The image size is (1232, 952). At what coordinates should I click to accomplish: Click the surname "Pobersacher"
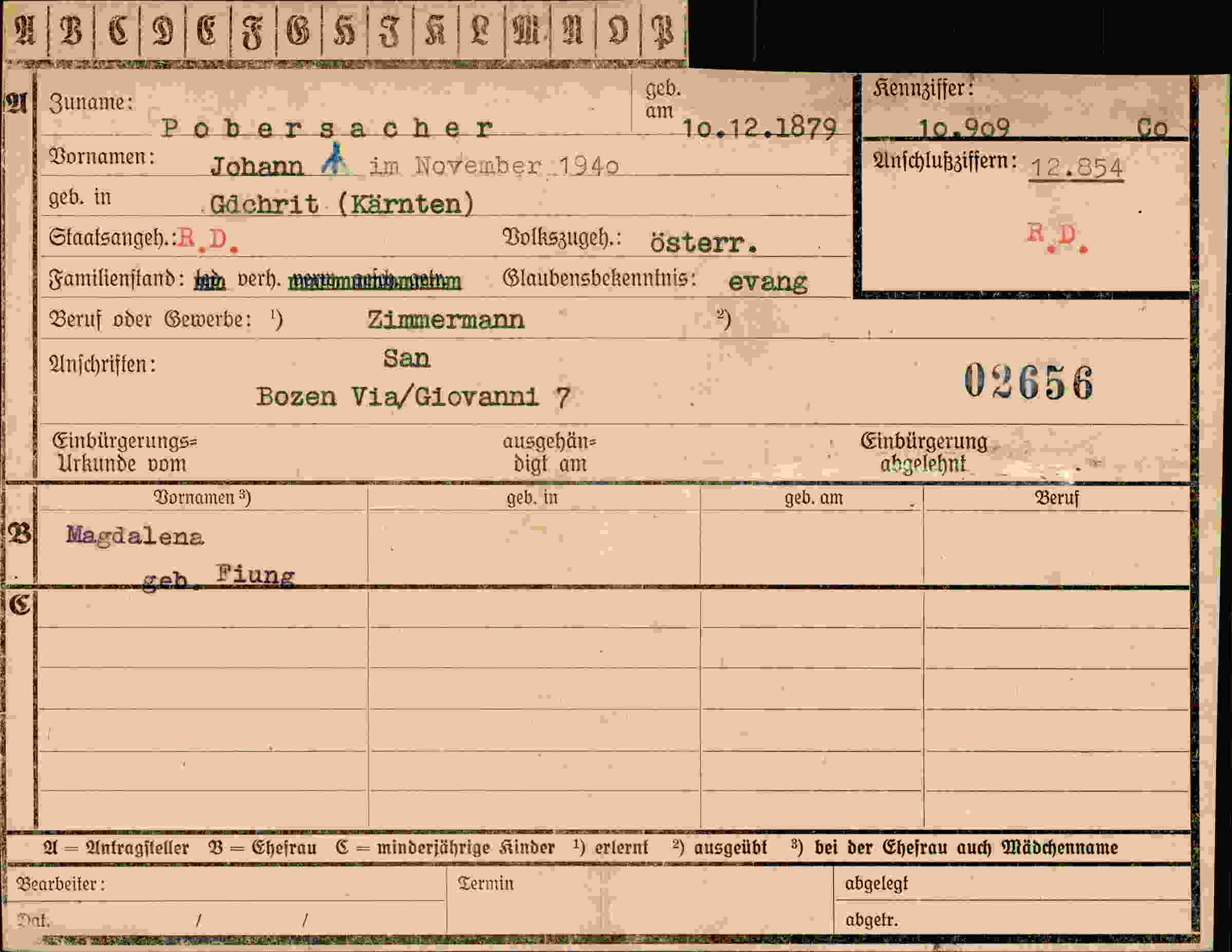click(328, 128)
